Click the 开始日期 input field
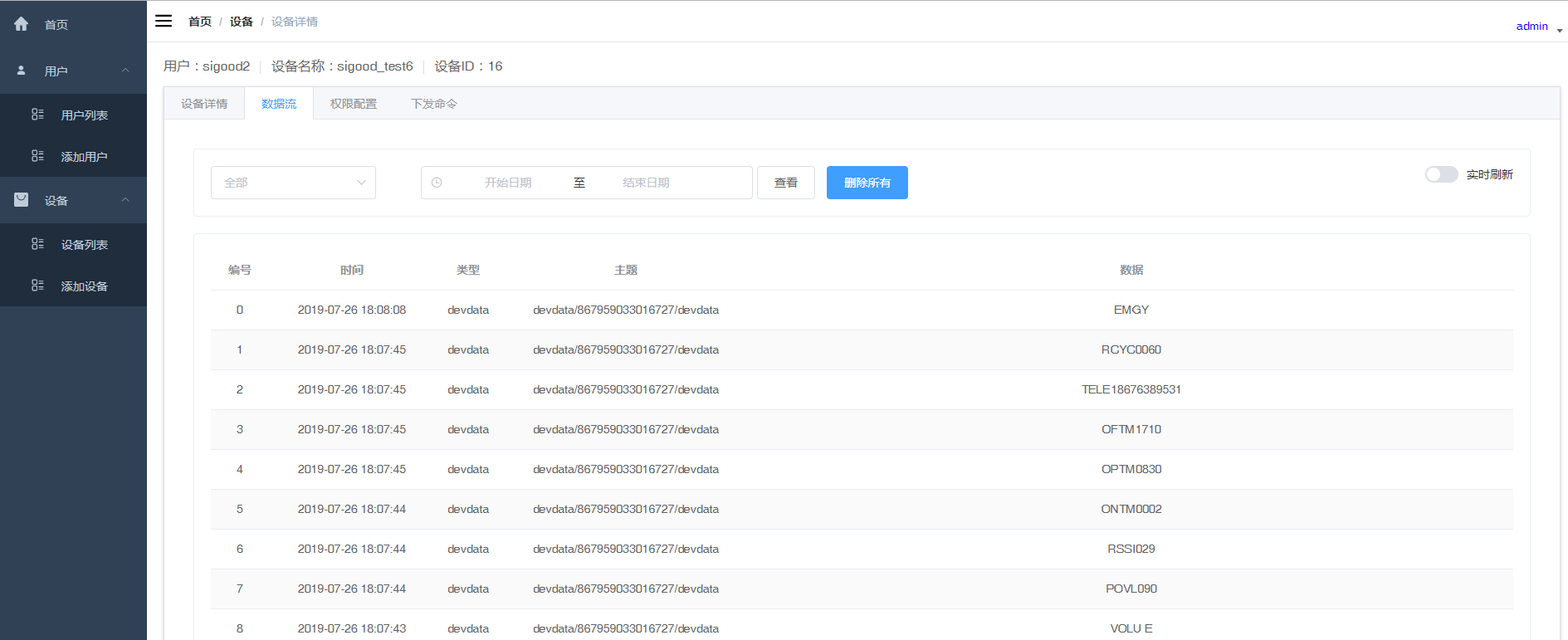The width and height of the screenshot is (1568, 640). click(508, 183)
